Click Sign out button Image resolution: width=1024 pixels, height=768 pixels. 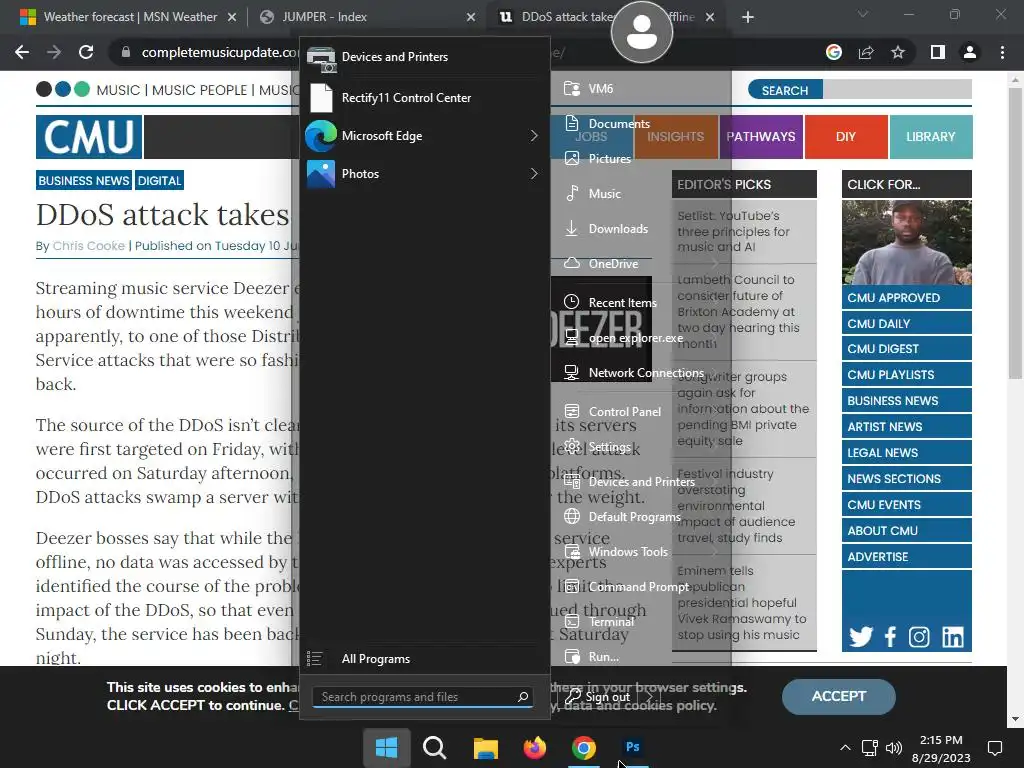coord(598,697)
